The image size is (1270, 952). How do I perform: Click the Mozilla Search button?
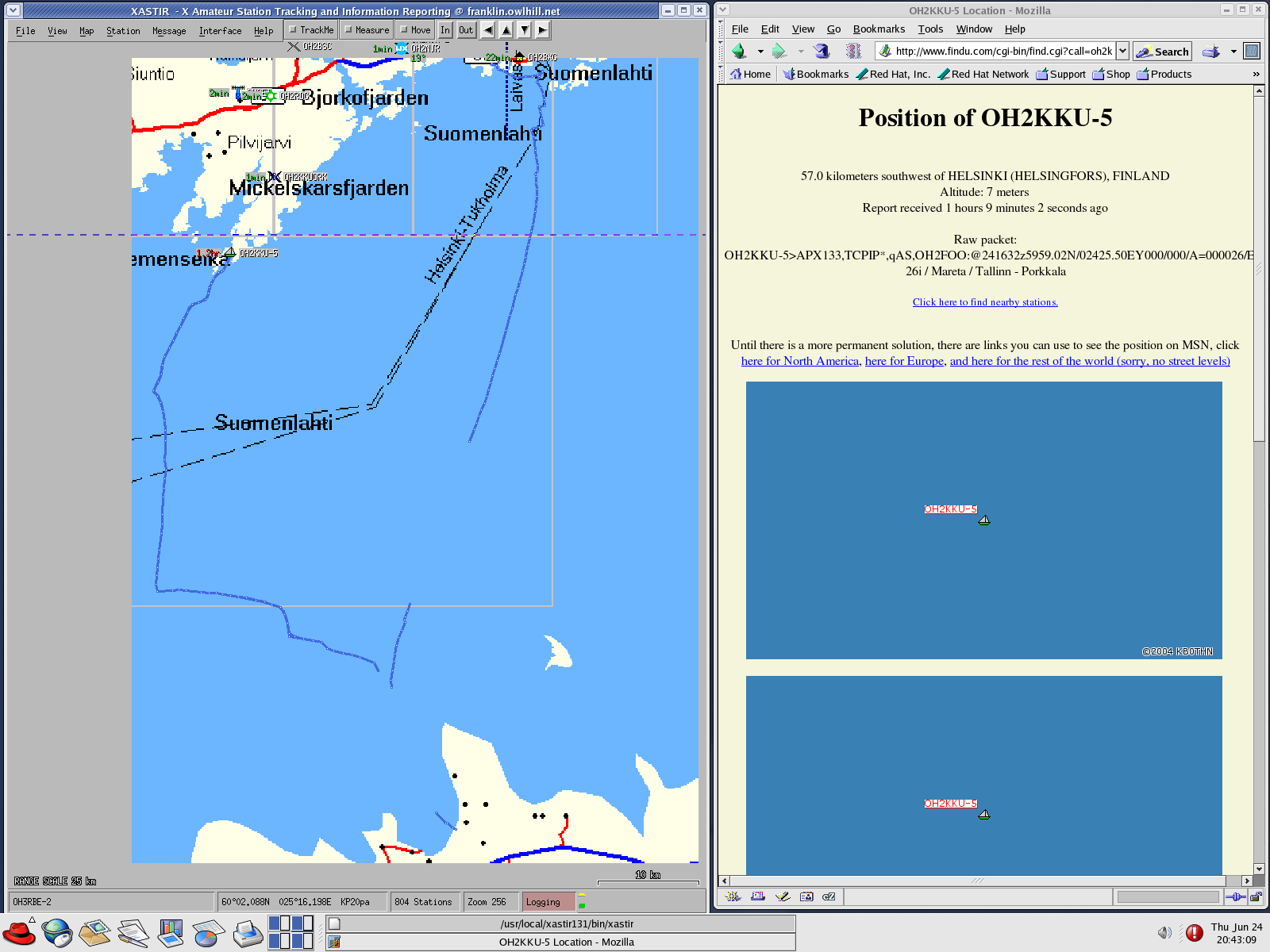point(1162,51)
